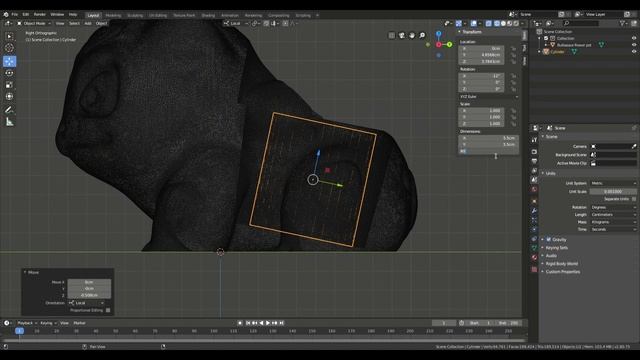Switch to the Modeling workspace tab
Viewport: 640px width, 360px height.
pyautogui.click(x=113, y=16)
